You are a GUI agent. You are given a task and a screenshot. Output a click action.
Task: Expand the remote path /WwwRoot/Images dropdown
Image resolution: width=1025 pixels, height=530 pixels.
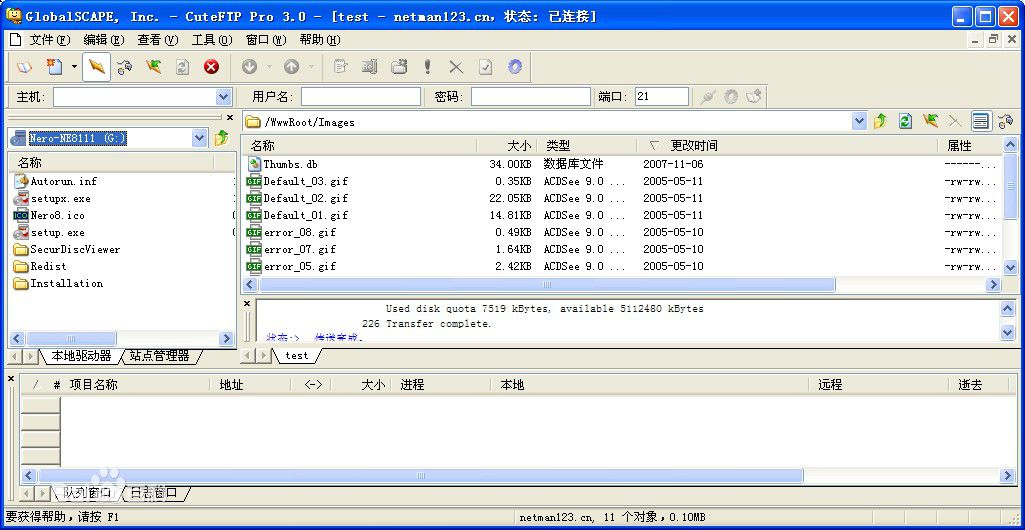859,121
